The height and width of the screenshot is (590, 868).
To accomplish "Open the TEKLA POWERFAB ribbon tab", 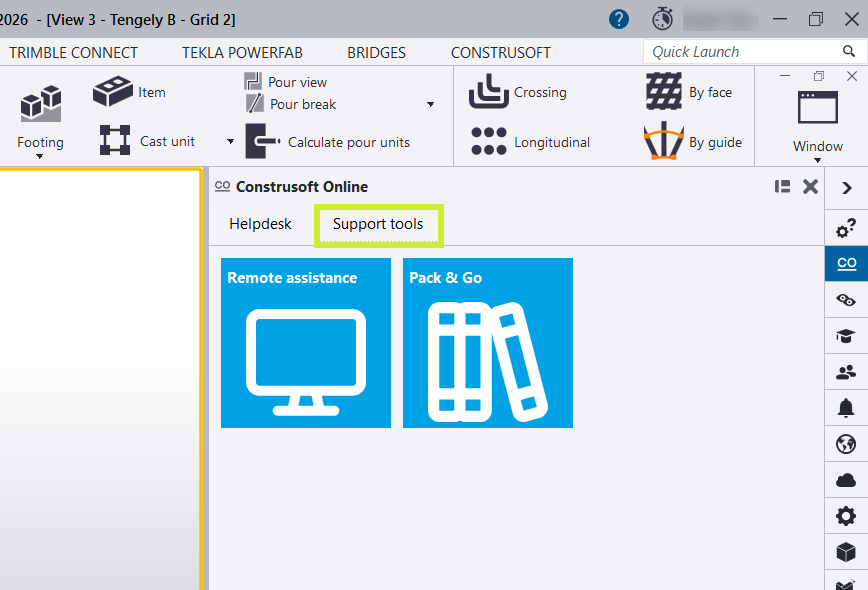I will point(242,53).
